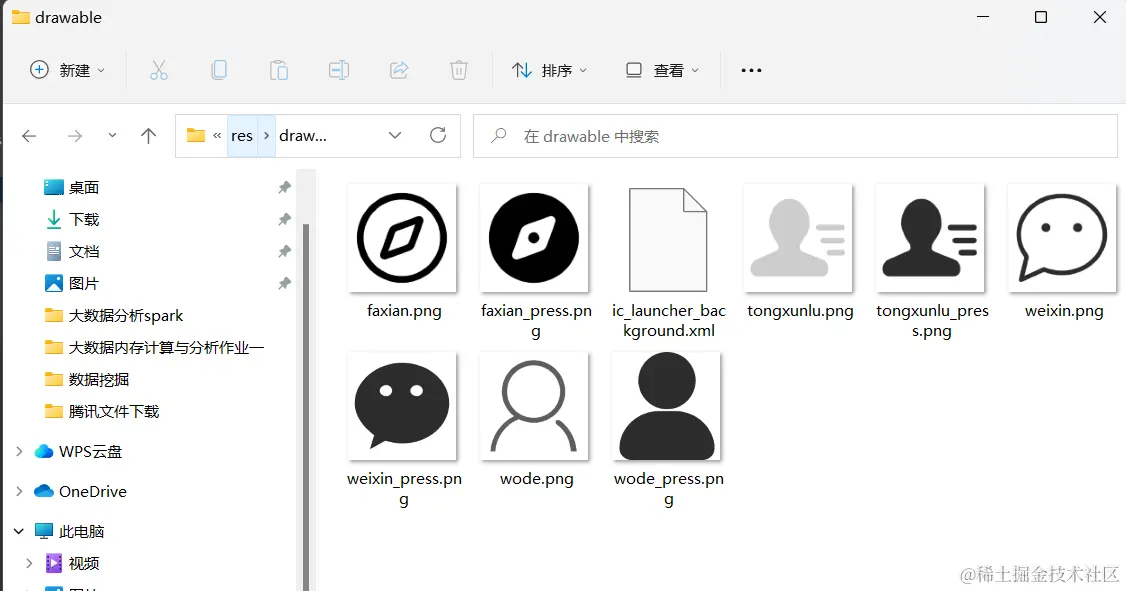
Task: Click the Rename icon in toolbar
Action: [339, 70]
